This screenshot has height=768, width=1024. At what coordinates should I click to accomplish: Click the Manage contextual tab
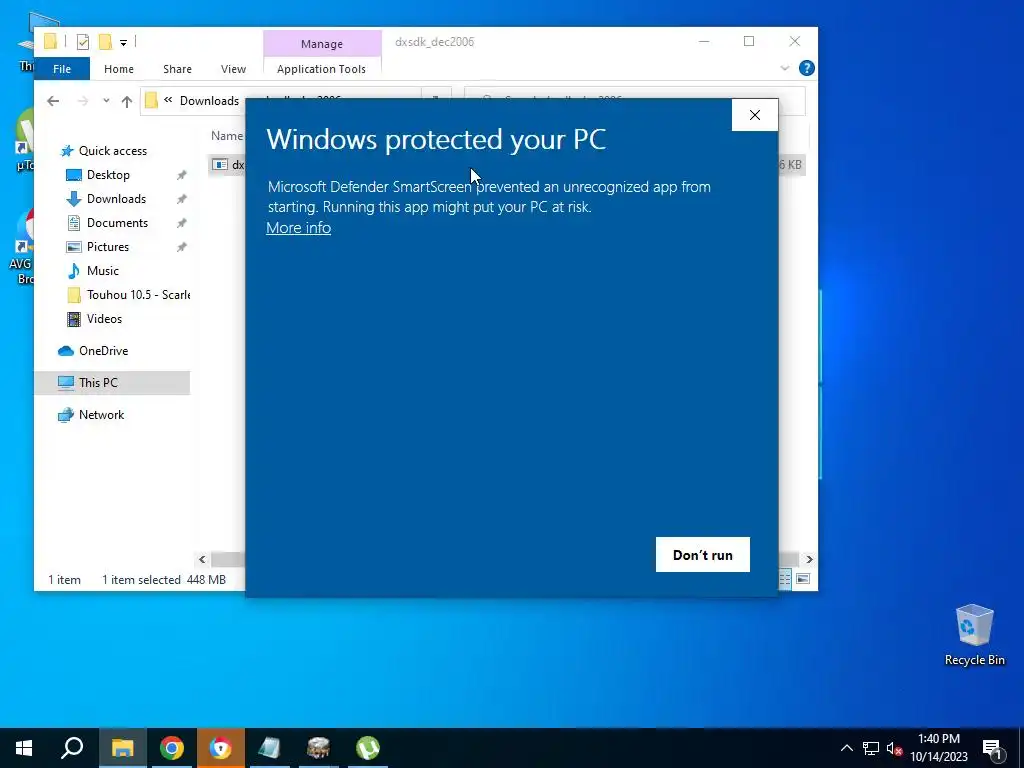pyautogui.click(x=322, y=44)
